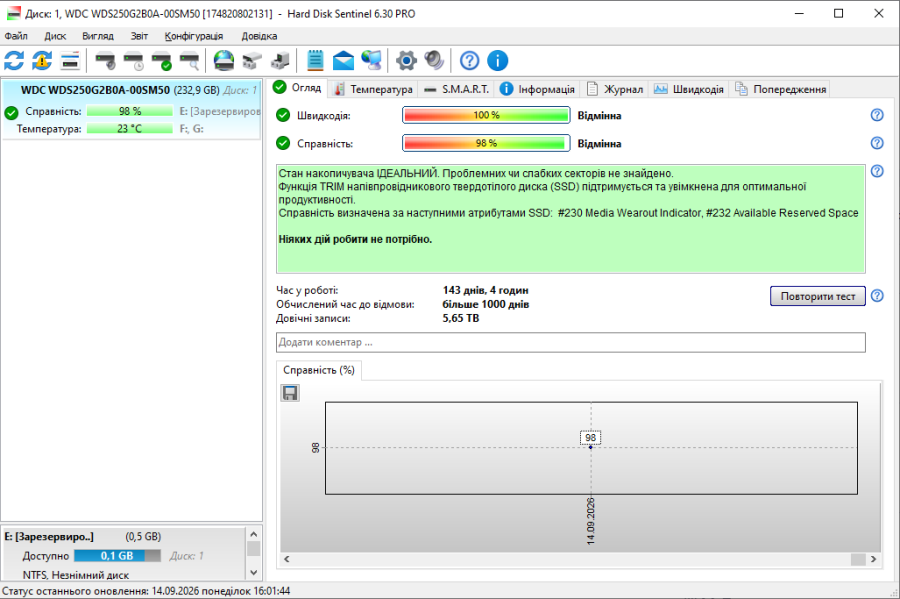This screenshot has width=900, height=599.
Task: Open the Звіт menu
Action: pyautogui.click(x=139, y=36)
